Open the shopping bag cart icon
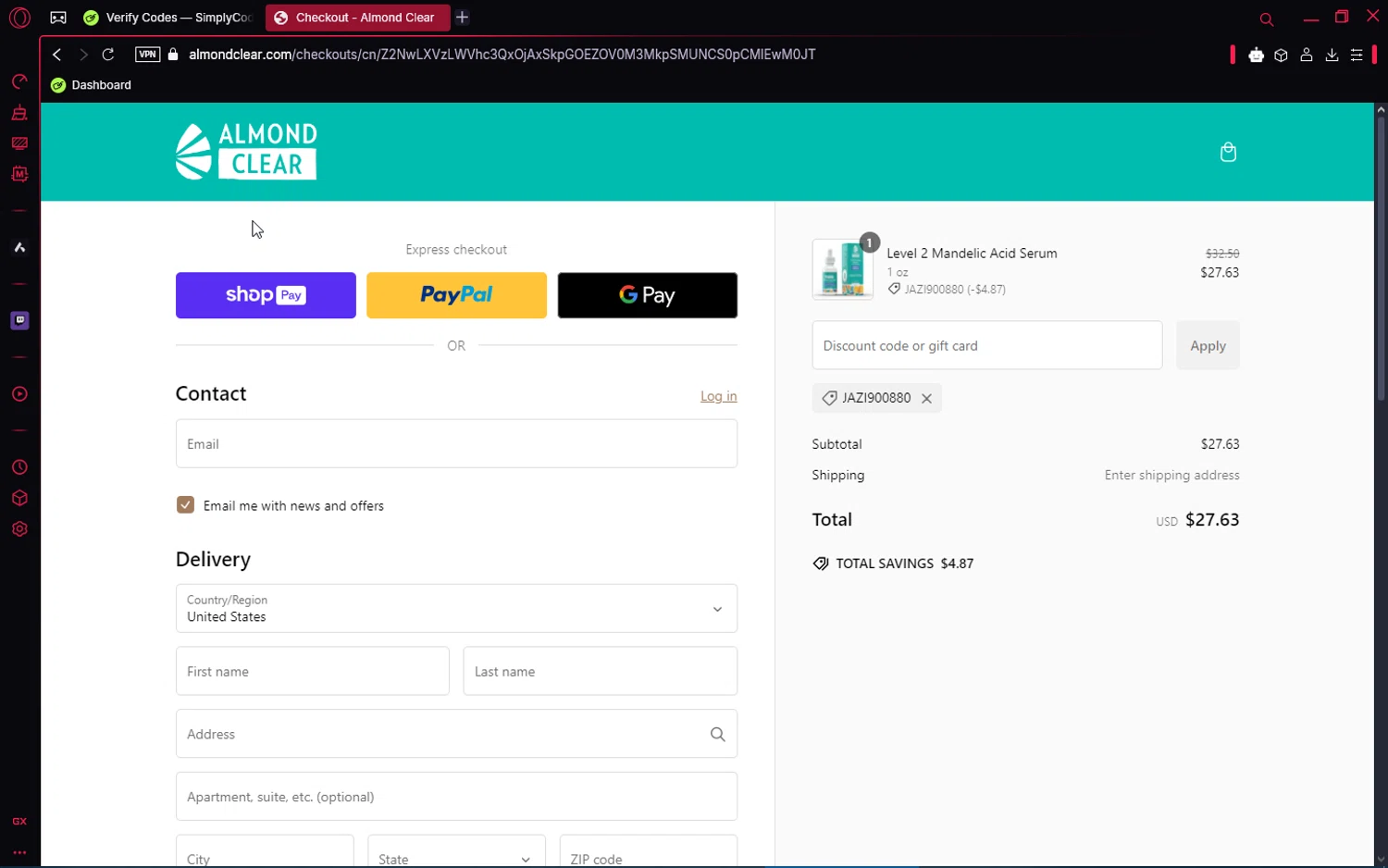This screenshot has height=868, width=1388. 1228,152
